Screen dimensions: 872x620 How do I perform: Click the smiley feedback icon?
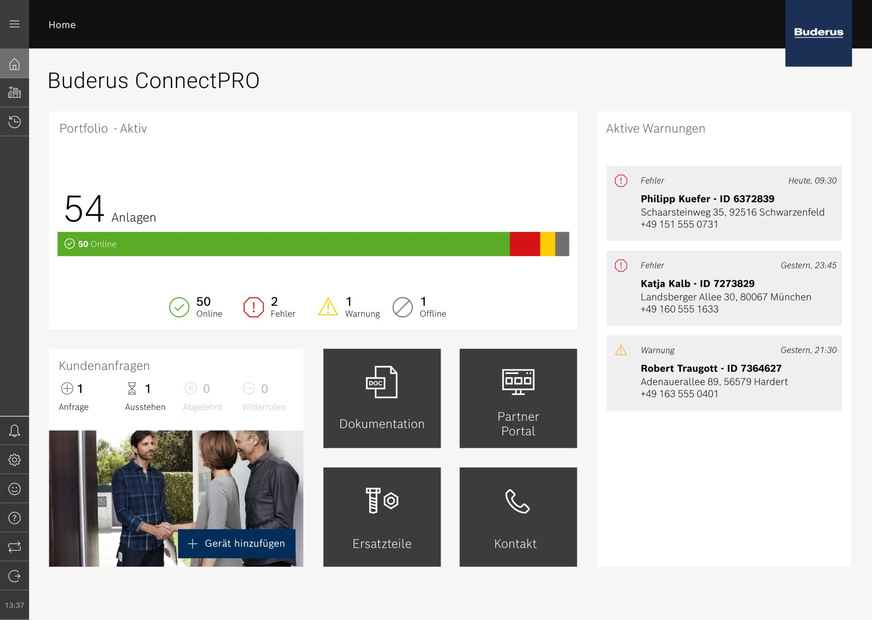point(14,489)
